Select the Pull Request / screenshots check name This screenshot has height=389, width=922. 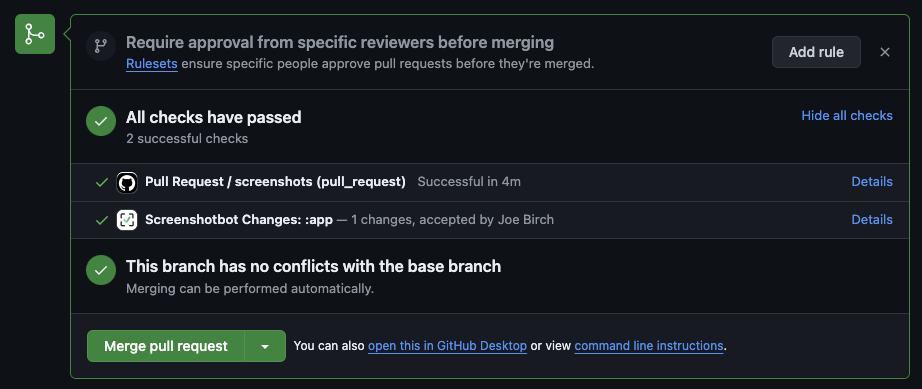(x=275, y=182)
